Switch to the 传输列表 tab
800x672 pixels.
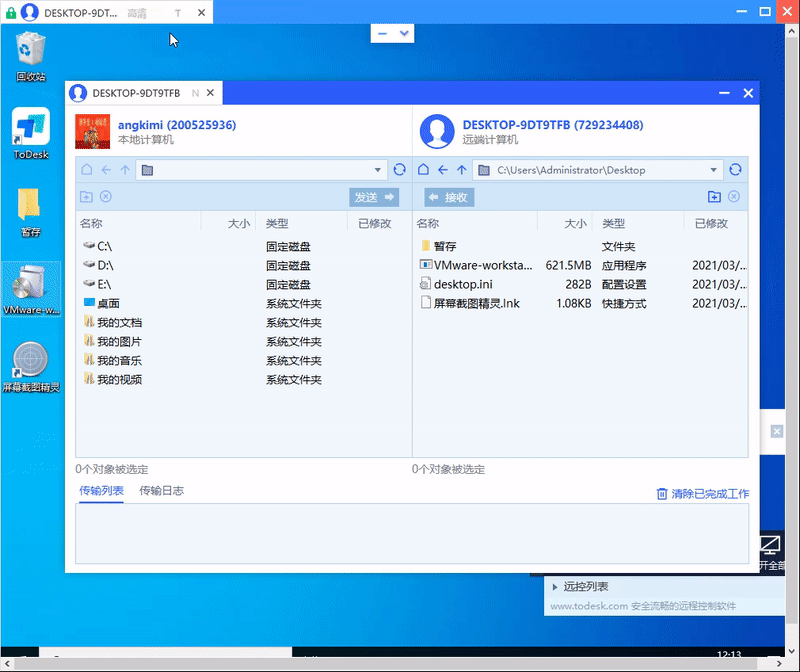pos(100,490)
